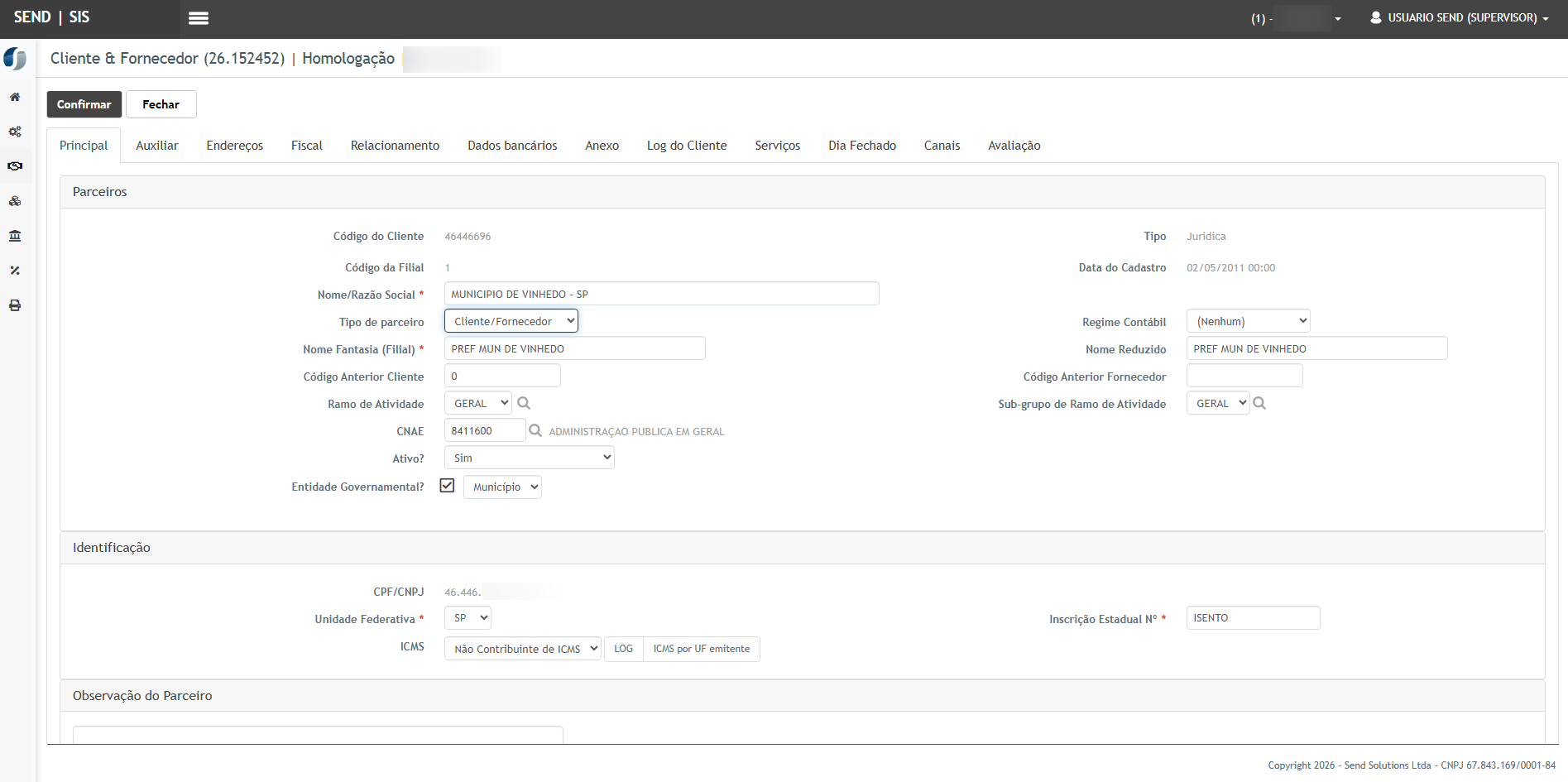The width and height of the screenshot is (1568, 782).
Task: Open the bank building sidebar icon
Action: click(x=15, y=236)
